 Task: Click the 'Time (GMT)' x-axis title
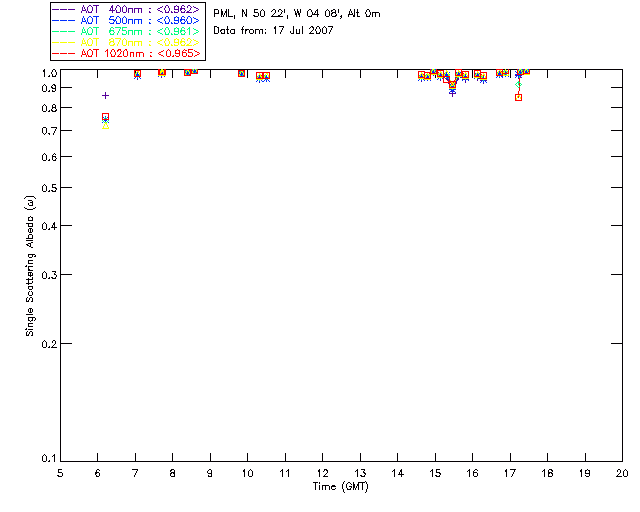click(x=341, y=487)
